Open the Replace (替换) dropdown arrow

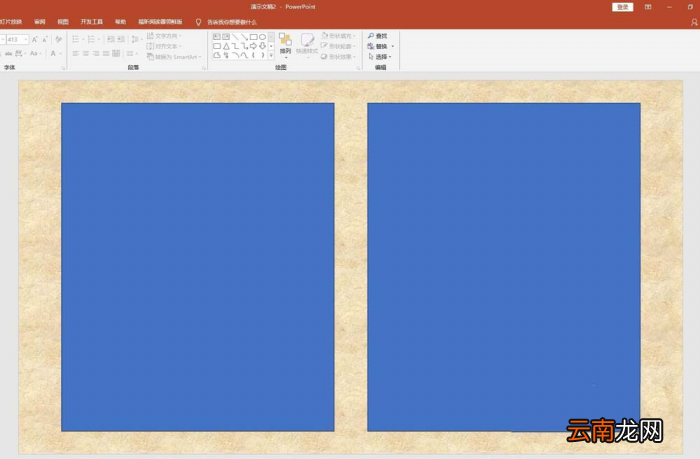(393, 46)
